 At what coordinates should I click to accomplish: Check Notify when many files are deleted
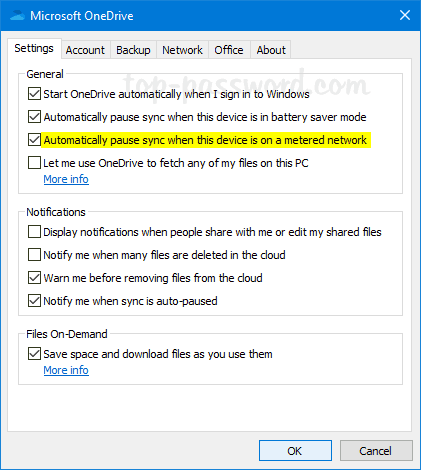pyautogui.click(x=35, y=255)
